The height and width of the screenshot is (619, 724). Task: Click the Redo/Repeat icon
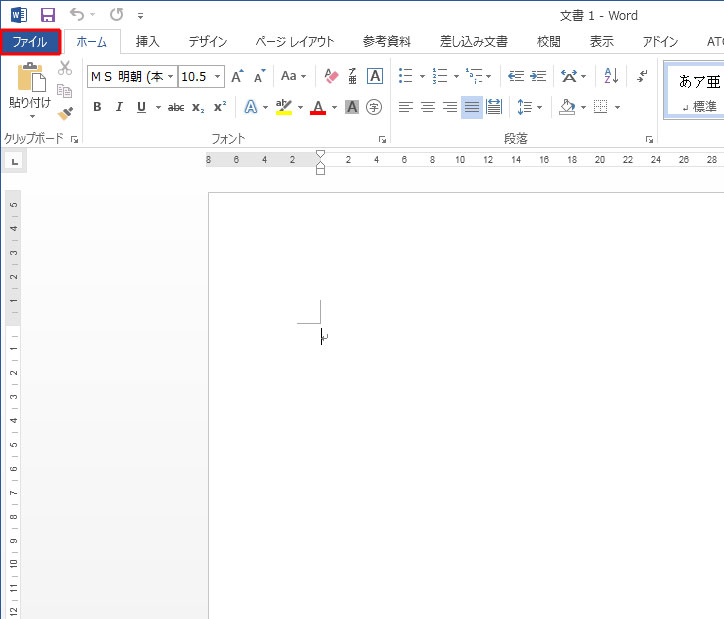point(116,15)
